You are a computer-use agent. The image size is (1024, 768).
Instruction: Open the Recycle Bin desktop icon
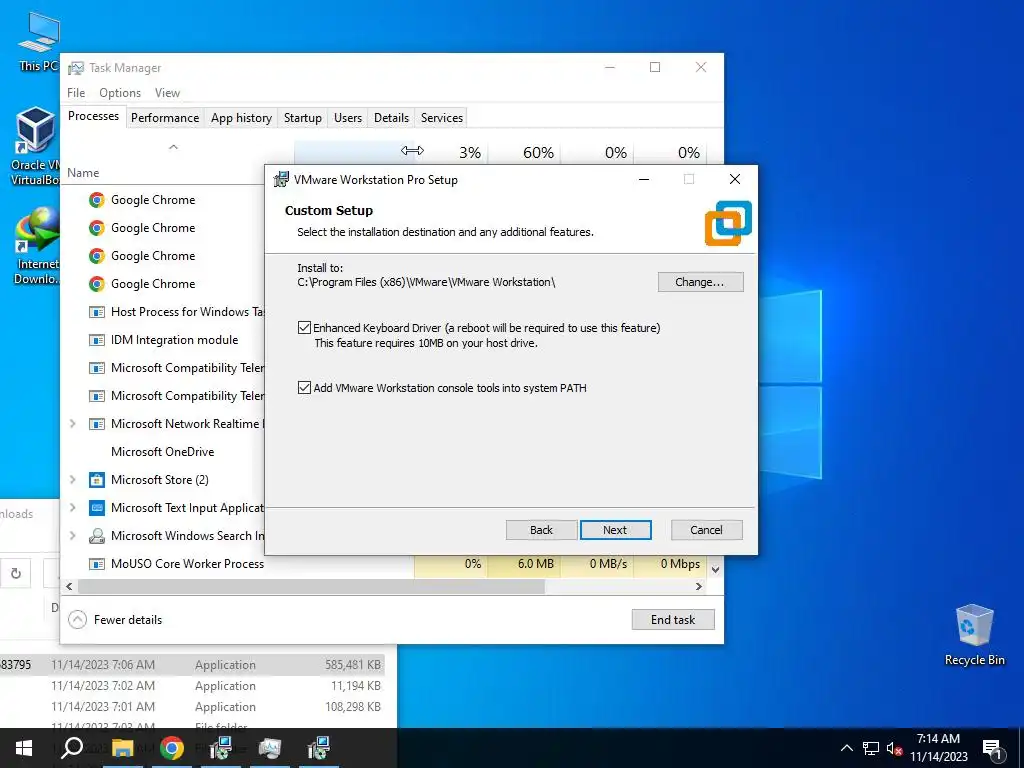pyautogui.click(x=974, y=635)
